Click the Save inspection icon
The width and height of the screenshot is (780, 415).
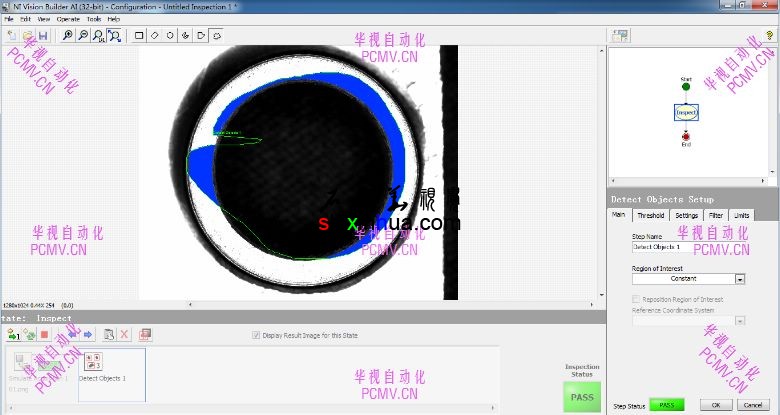(x=43, y=36)
